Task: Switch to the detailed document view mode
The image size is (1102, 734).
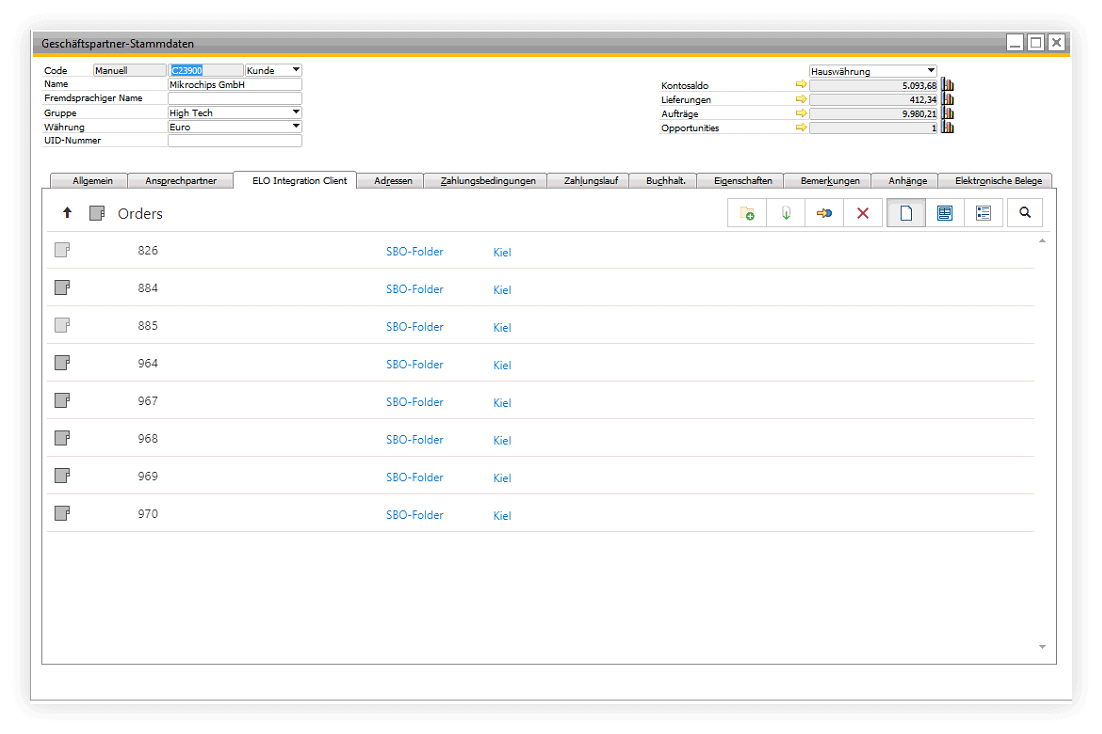Action: tap(944, 212)
